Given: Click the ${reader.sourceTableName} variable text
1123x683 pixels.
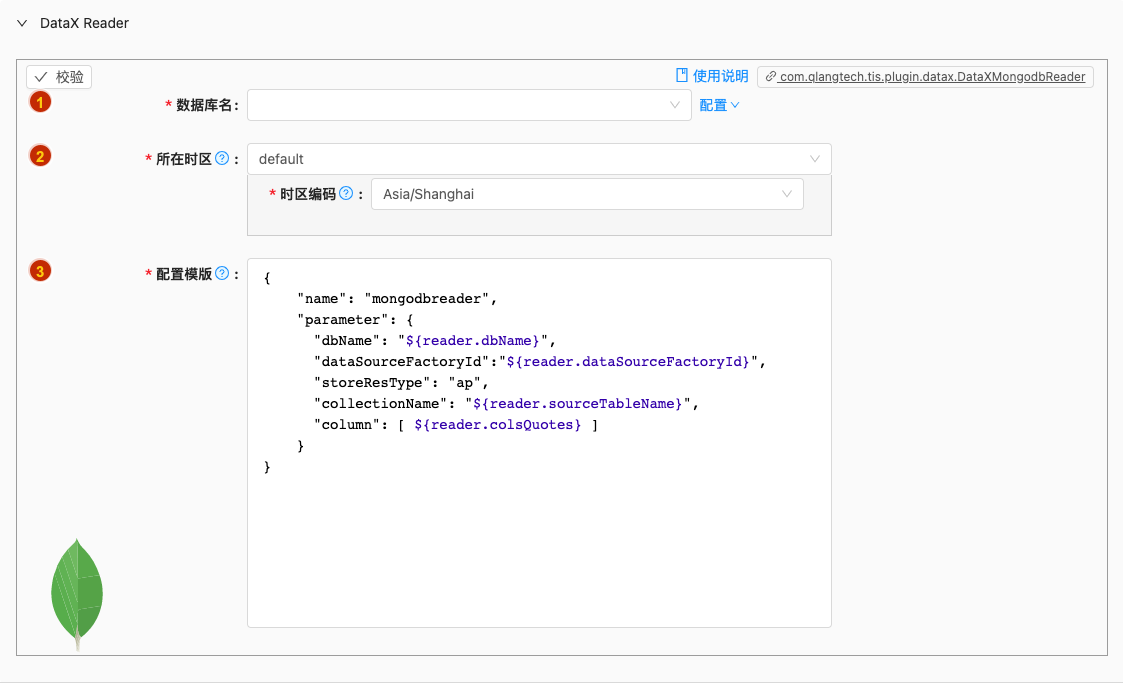Looking at the screenshot, I should [x=578, y=404].
